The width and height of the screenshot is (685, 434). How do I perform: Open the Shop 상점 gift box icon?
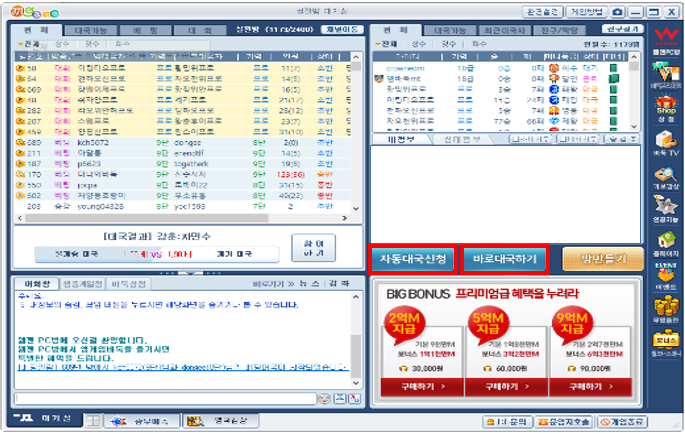click(x=666, y=109)
